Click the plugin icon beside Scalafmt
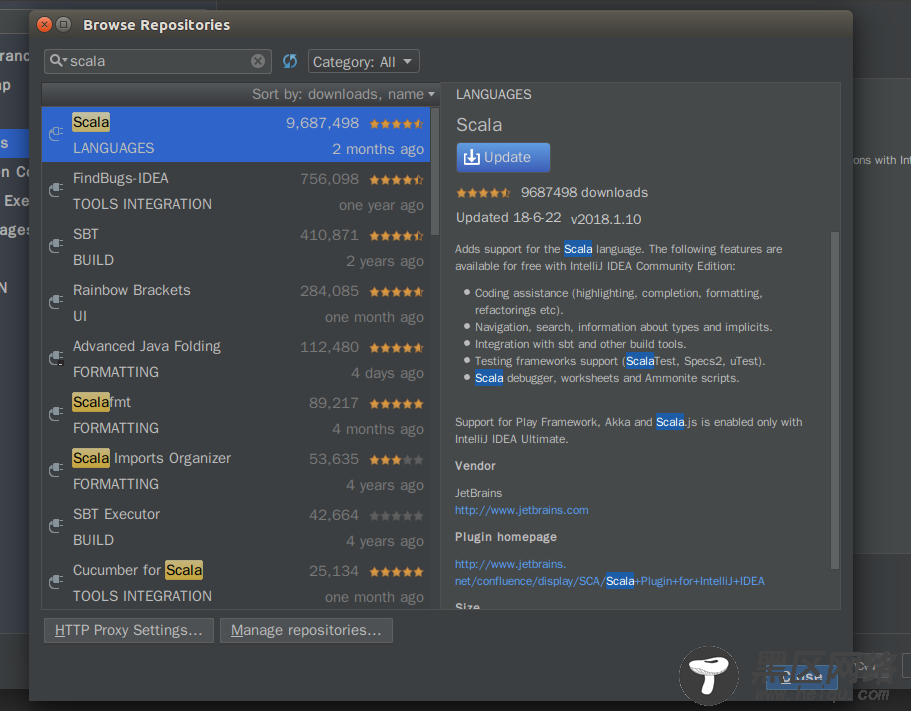Screen dimensions: 911x711 click(56, 414)
